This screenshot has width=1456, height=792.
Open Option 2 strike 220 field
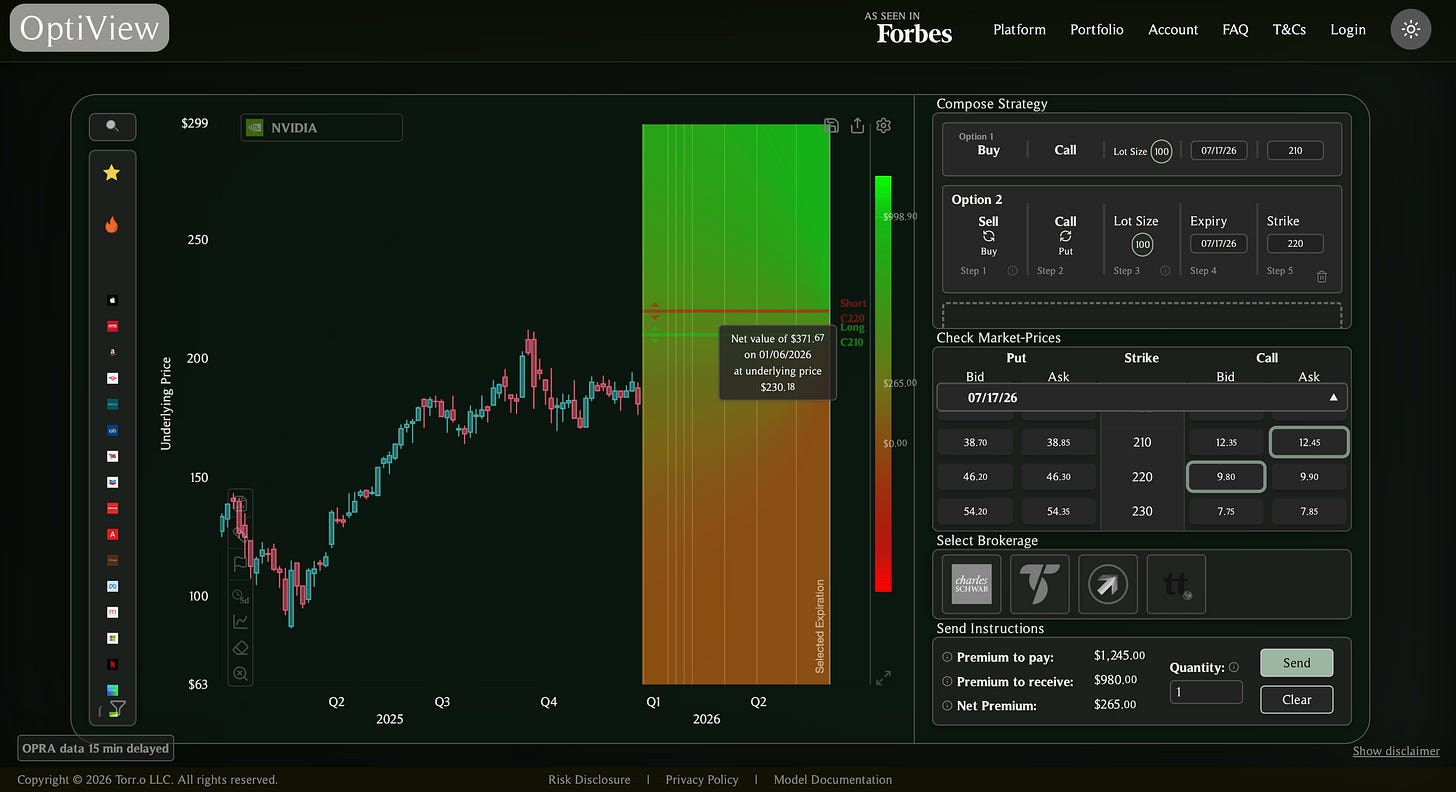coord(1295,243)
